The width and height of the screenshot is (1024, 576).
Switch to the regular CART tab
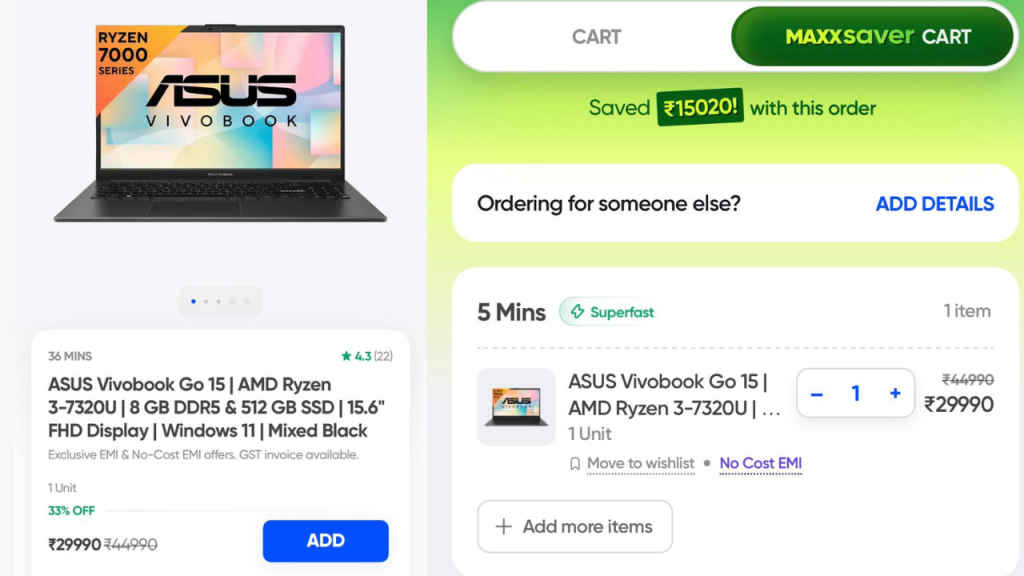(596, 37)
